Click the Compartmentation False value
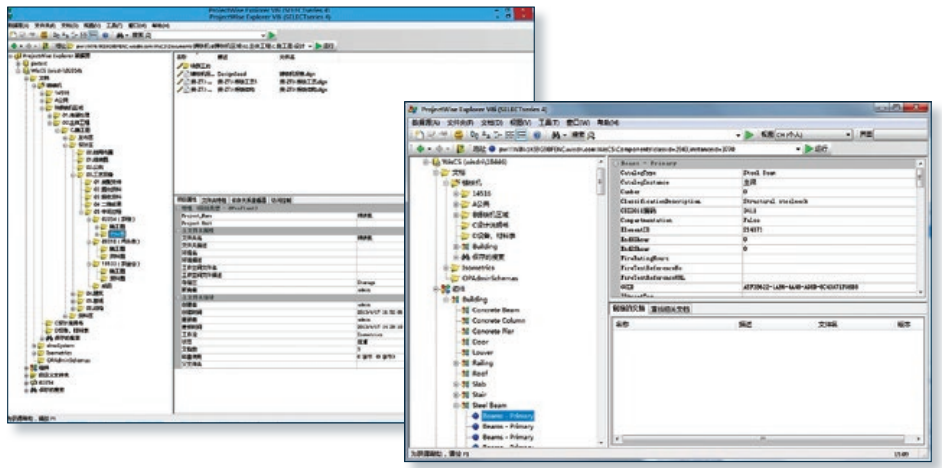The width and height of the screenshot is (942, 468). (752, 220)
